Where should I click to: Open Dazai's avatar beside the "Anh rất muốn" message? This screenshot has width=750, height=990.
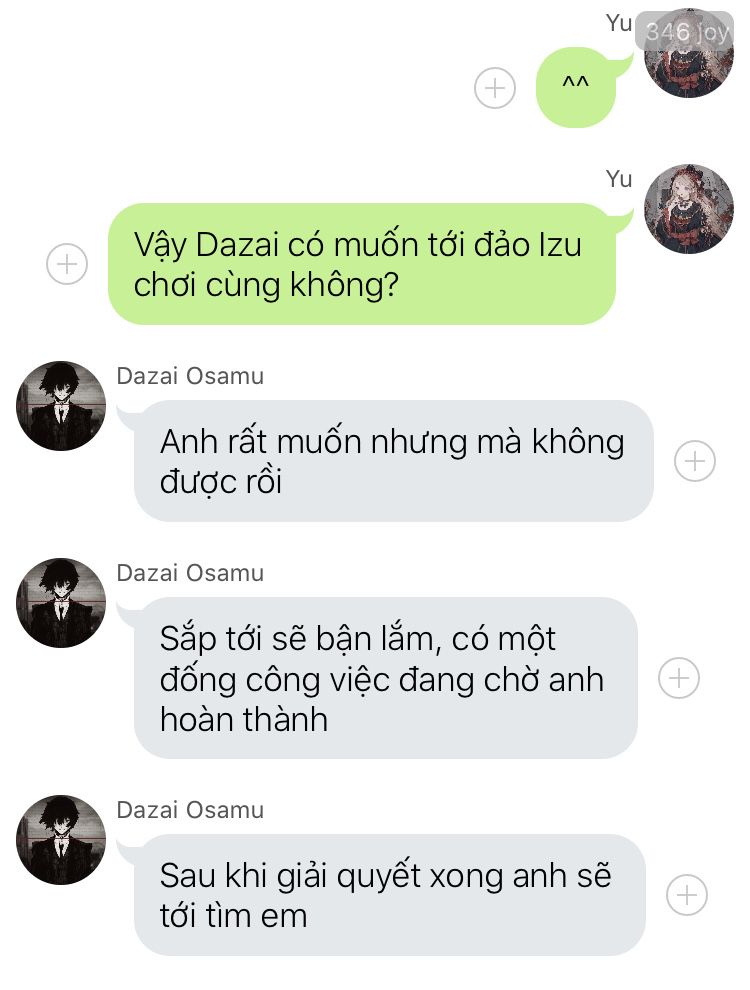(61, 406)
